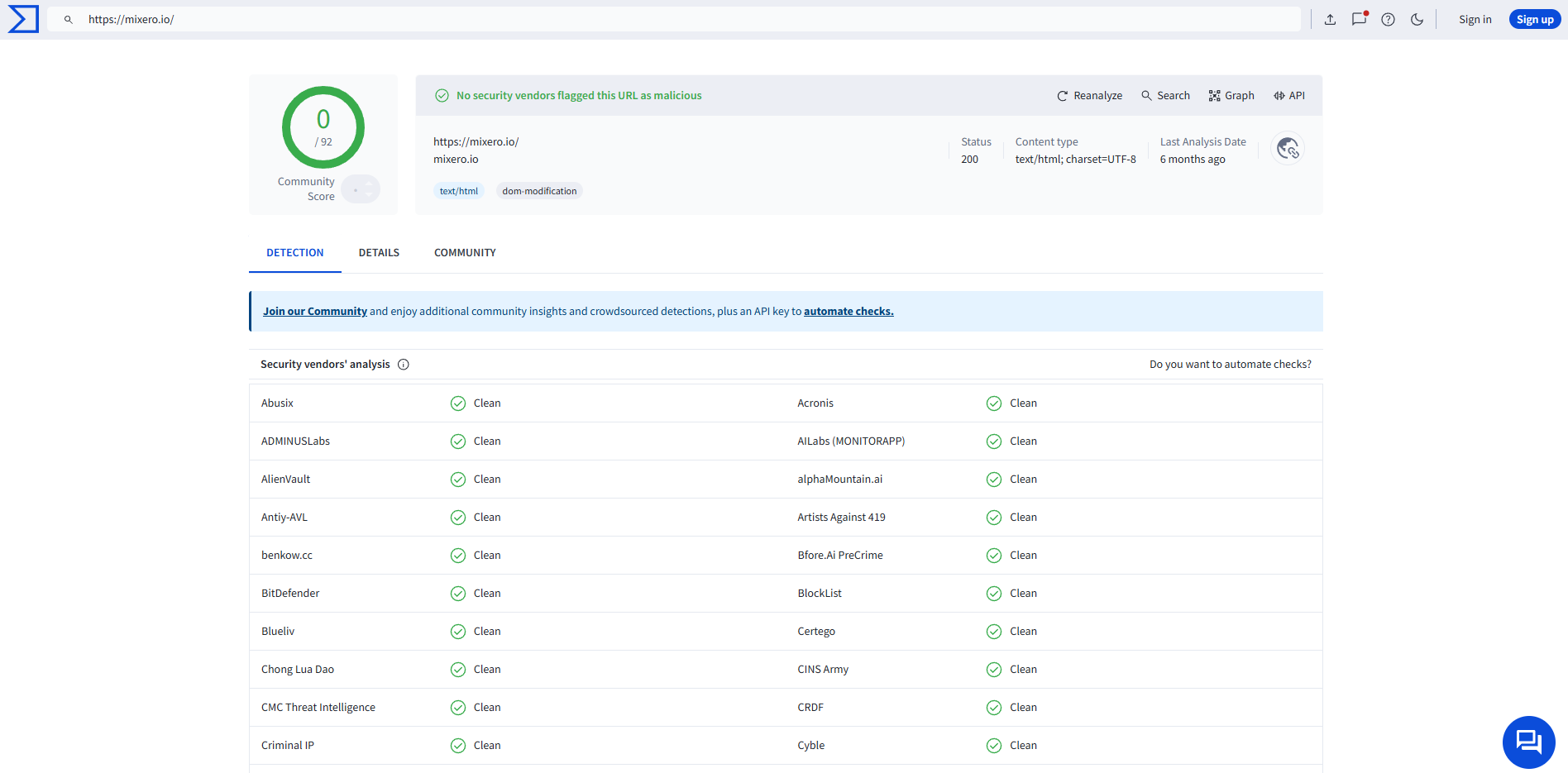Click the Search action in the summary header

point(1165,96)
